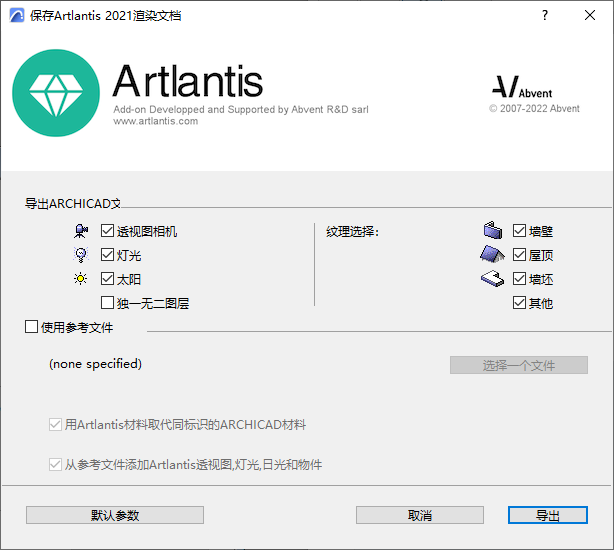Click the Artlantis diamond logo
Viewport: 614px width, 550px height.
56,93
